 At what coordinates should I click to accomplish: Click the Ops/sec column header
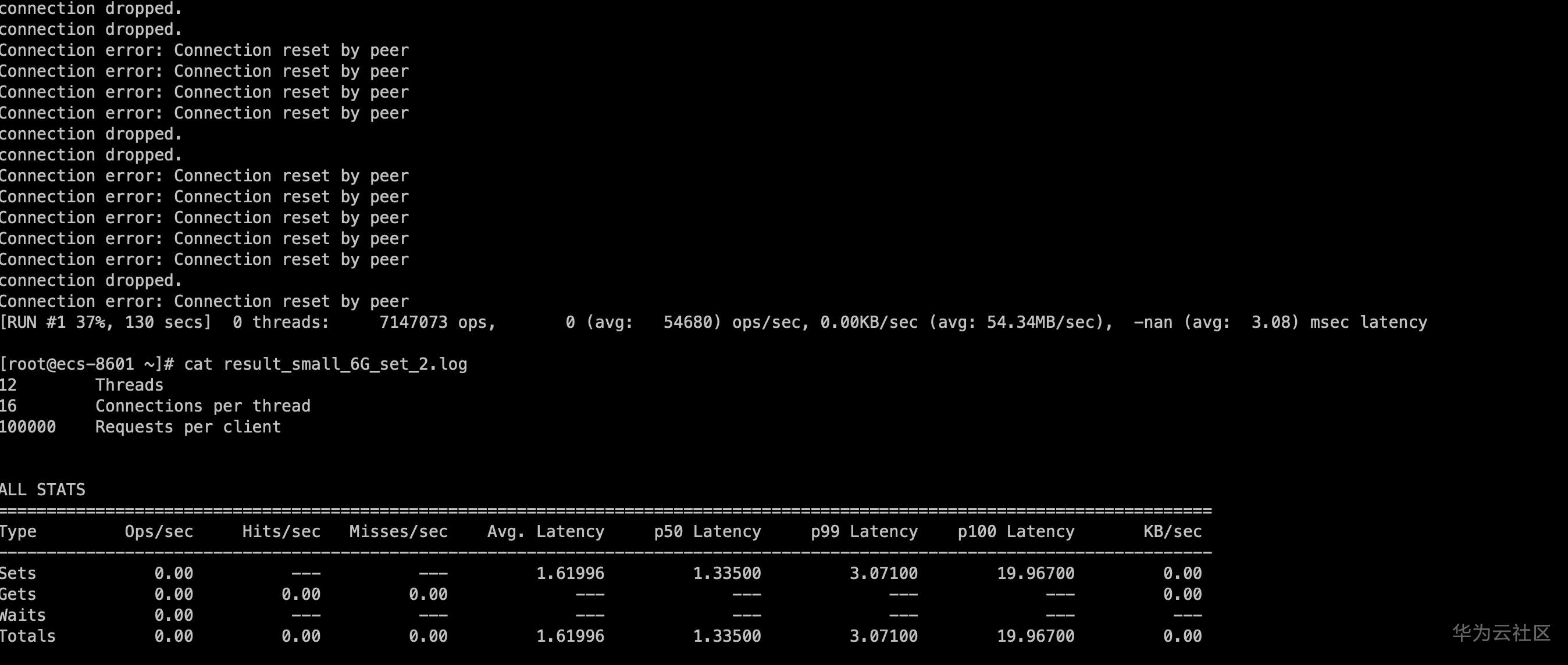(159, 532)
